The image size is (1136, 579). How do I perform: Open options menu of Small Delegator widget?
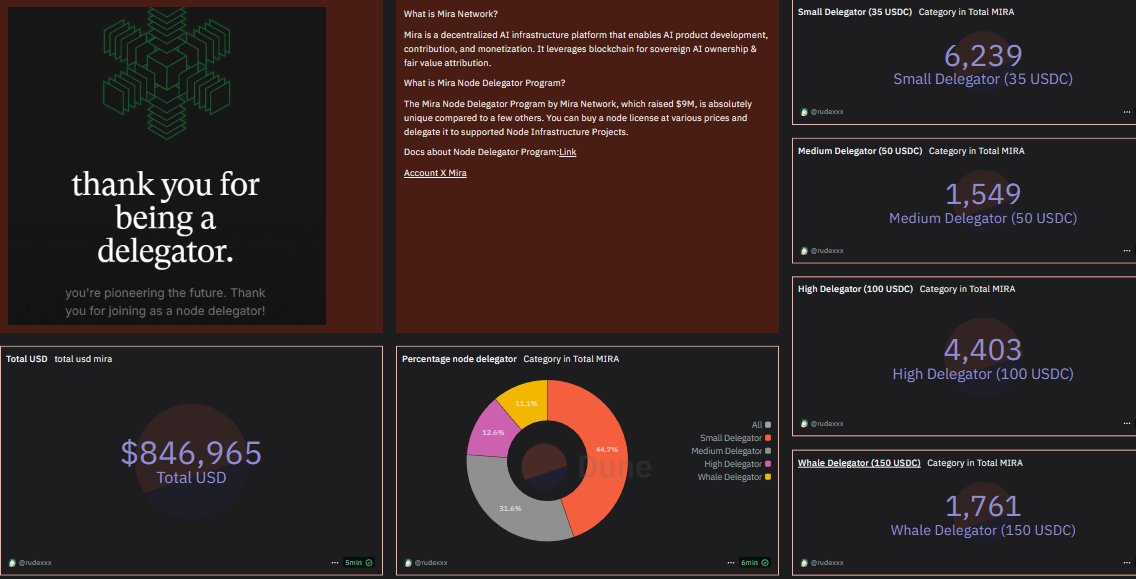pyautogui.click(x=1126, y=112)
